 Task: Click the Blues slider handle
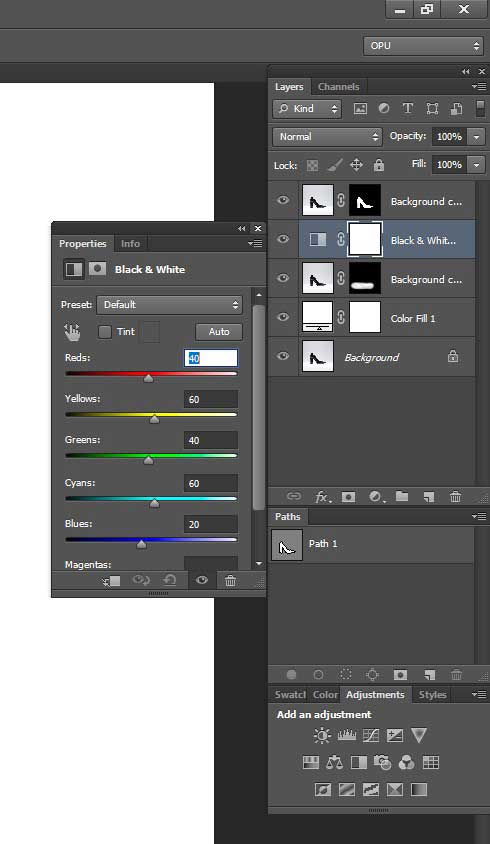pyautogui.click(x=142, y=544)
